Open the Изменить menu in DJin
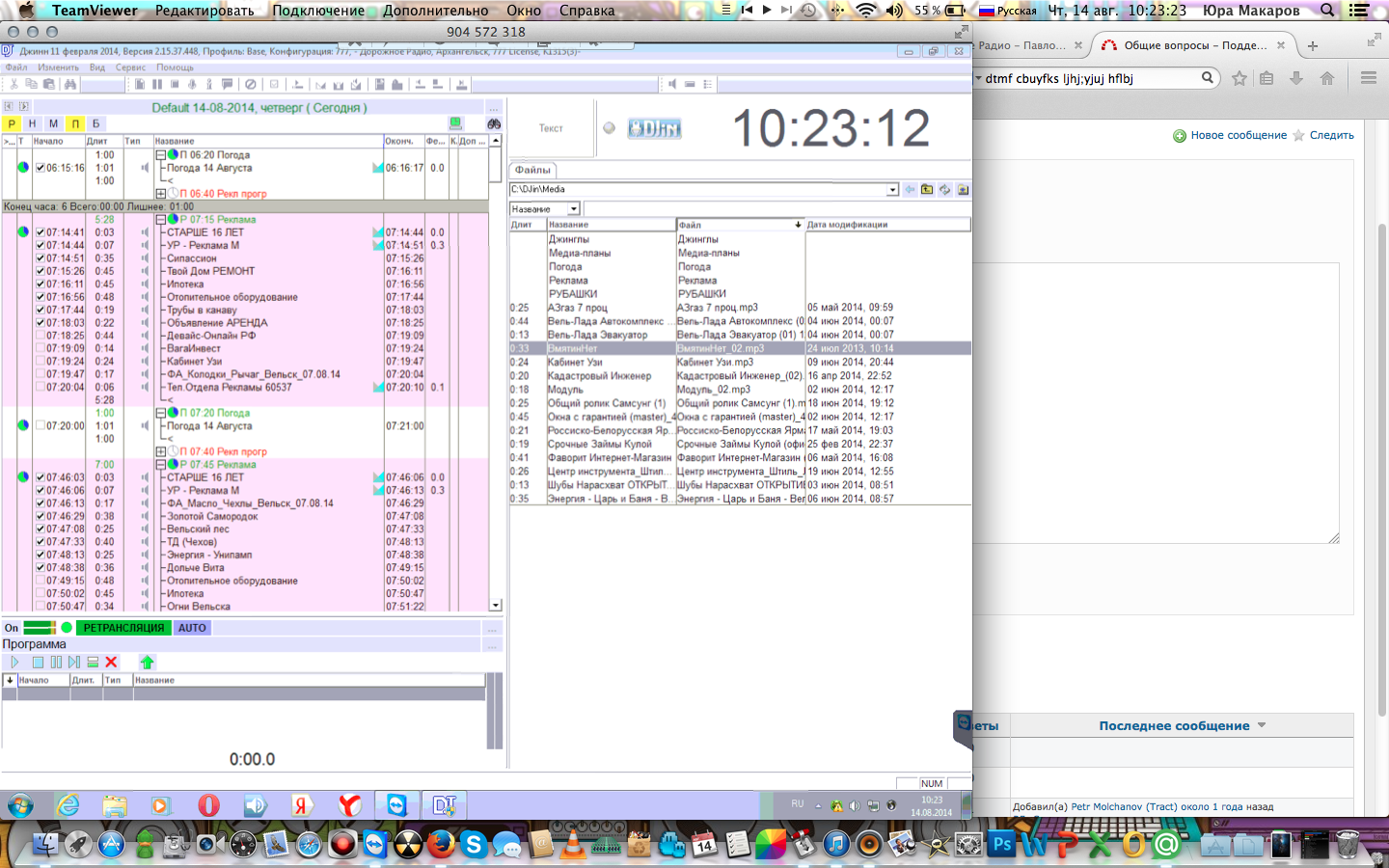 pyautogui.click(x=58, y=68)
